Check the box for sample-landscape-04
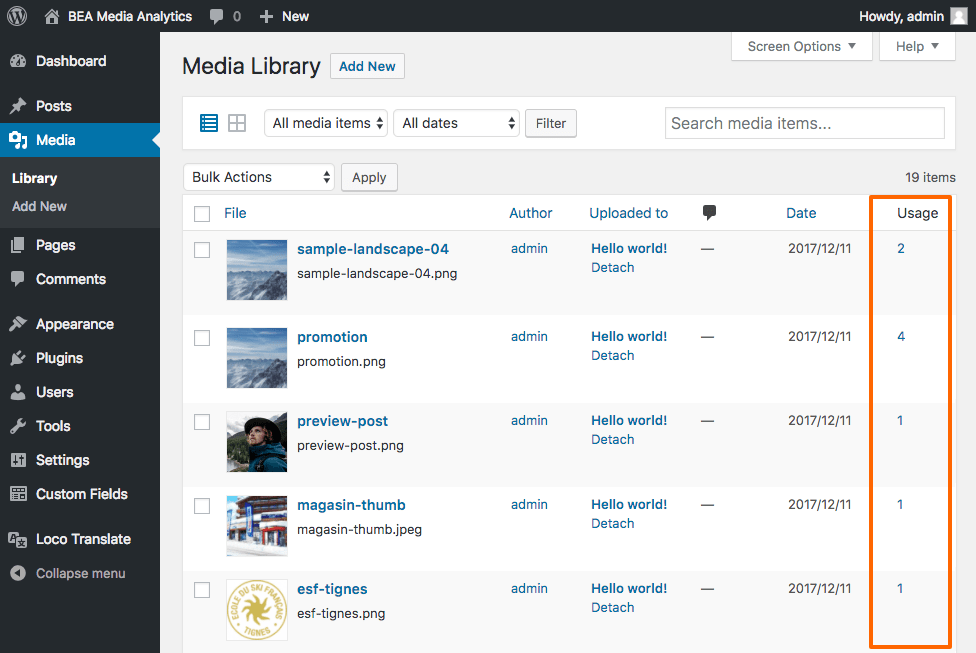976x653 pixels. tap(202, 250)
